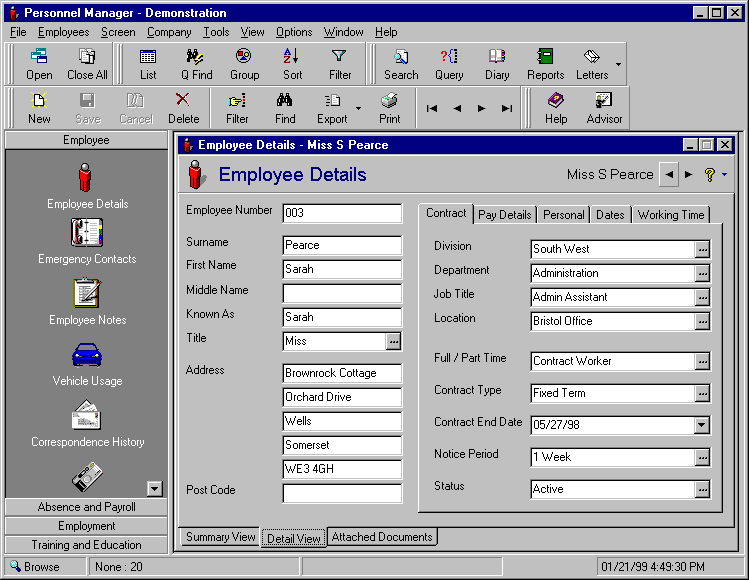Open the Tools menu
This screenshot has width=749, height=580.
[216, 32]
